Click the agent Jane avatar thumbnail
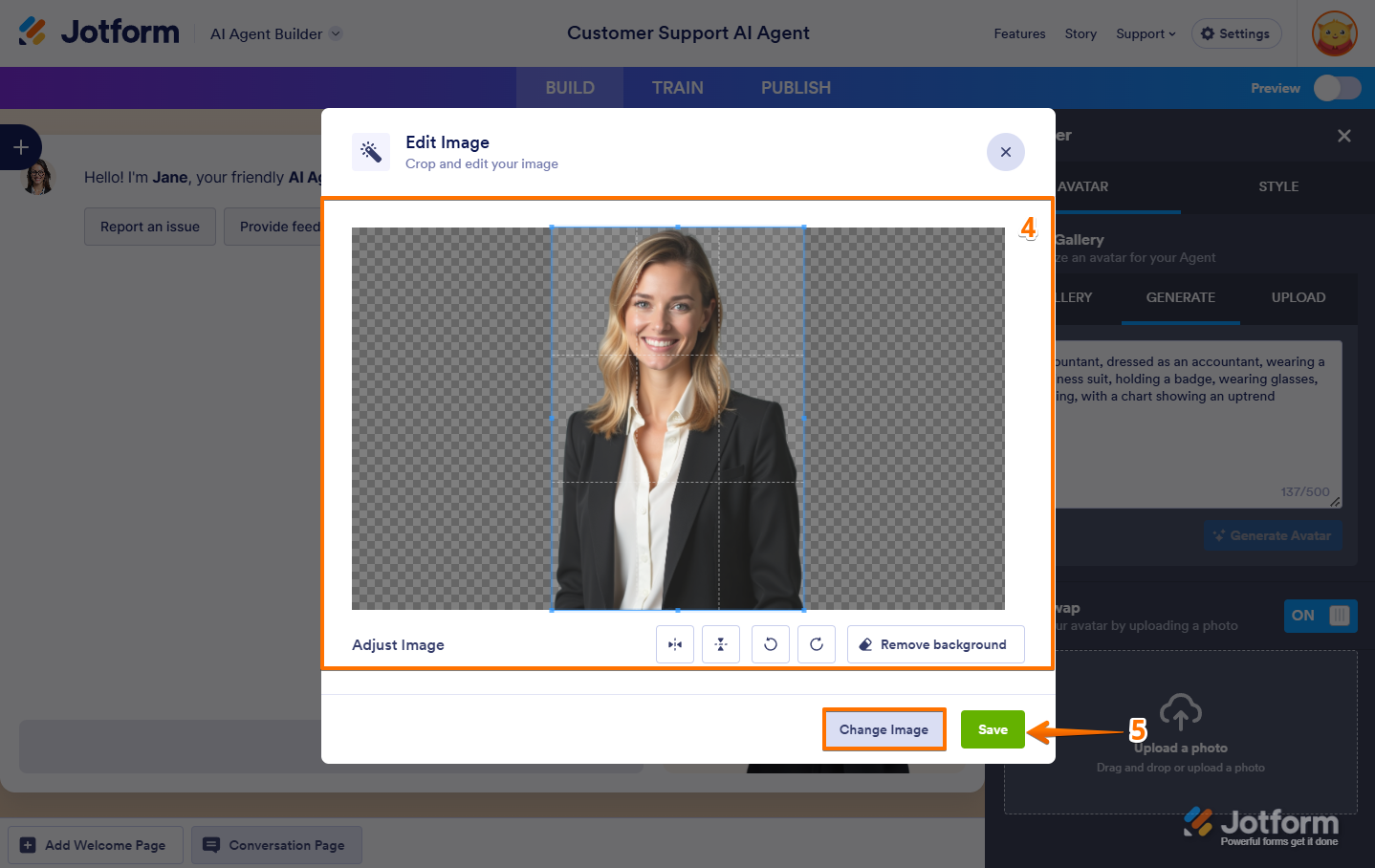Screen dimensions: 1375x868 coord(38,178)
